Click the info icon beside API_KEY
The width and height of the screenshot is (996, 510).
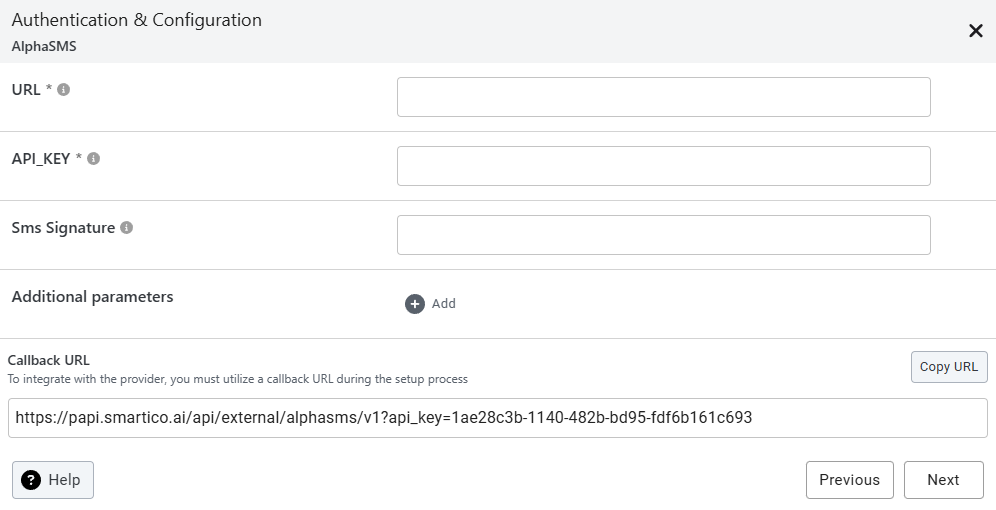pos(94,158)
